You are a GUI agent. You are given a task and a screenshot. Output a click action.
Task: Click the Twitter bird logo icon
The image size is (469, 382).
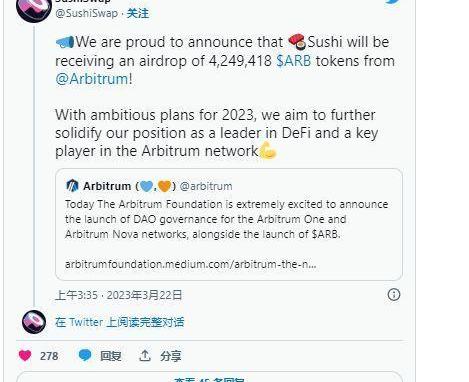393,2
